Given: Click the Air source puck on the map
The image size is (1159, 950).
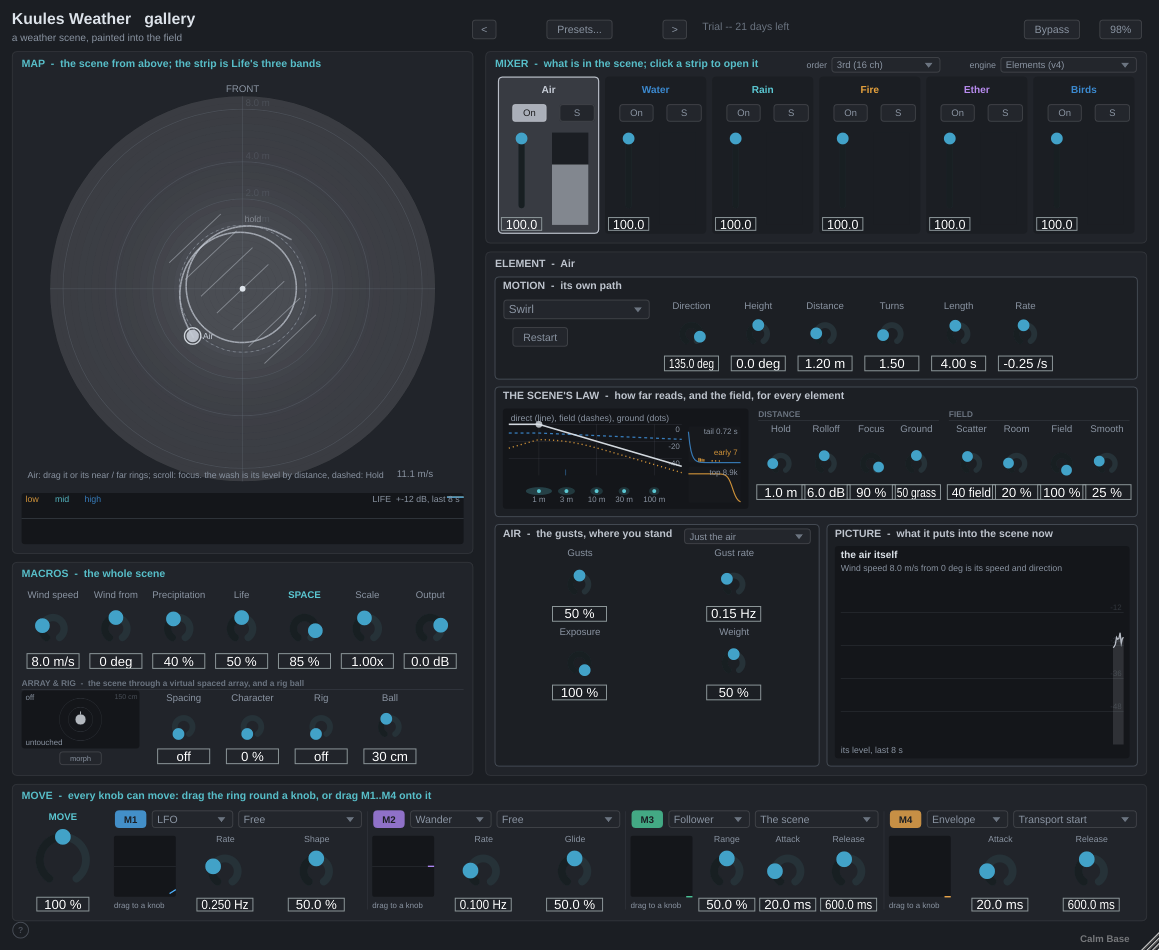Looking at the screenshot, I should pyautogui.click(x=192, y=336).
